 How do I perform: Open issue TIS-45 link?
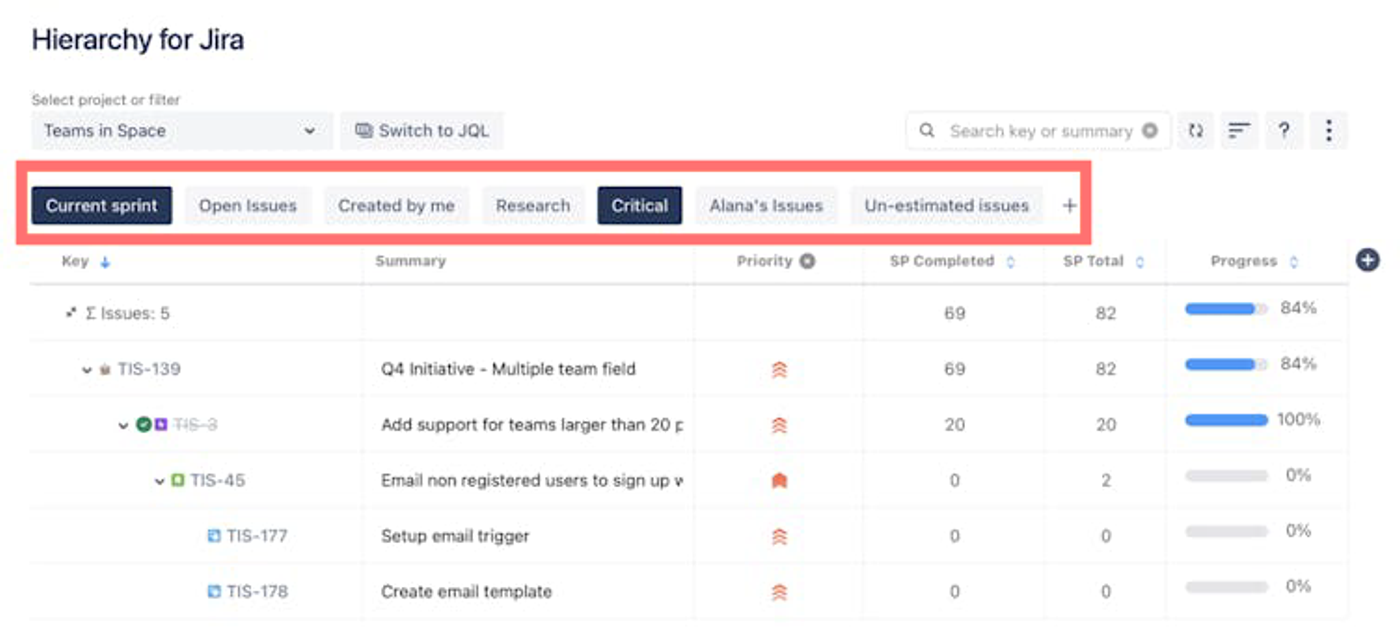[218, 481]
